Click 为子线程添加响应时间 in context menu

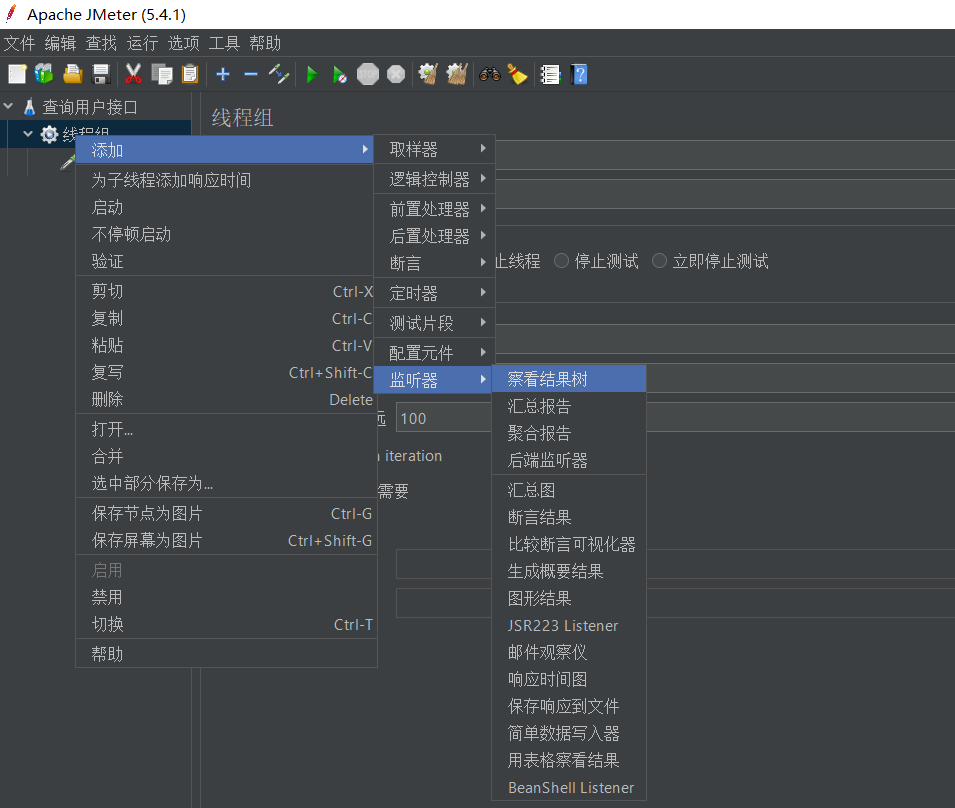click(x=226, y=180)
